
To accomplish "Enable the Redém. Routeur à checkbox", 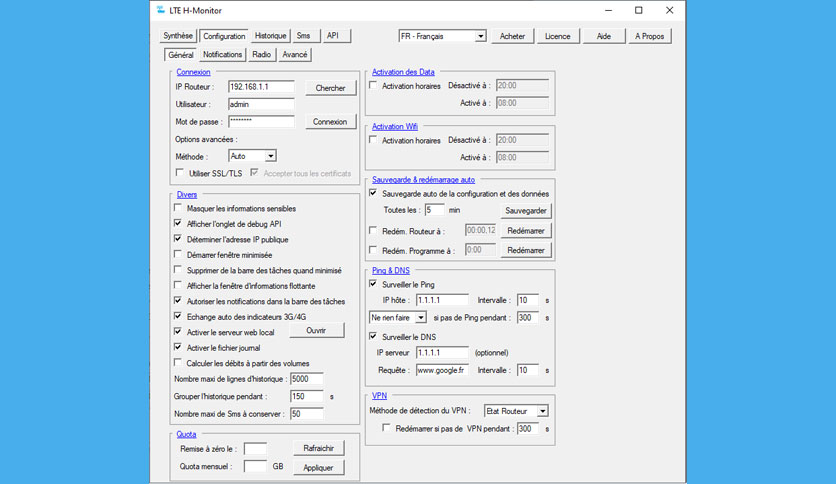I will click(373, 231).
